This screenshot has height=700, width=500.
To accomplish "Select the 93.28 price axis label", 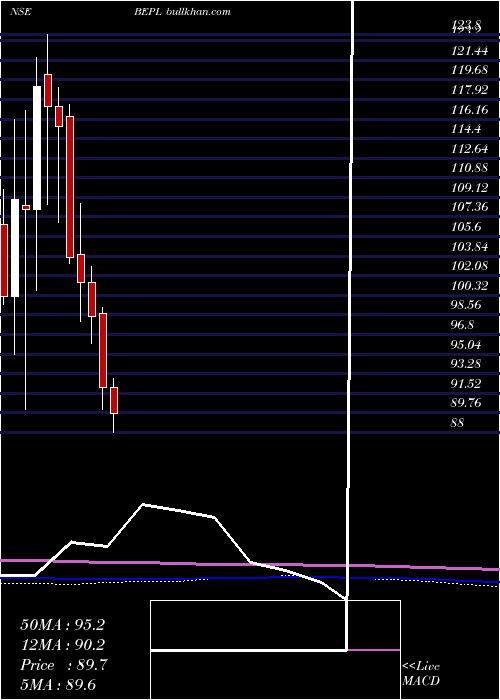I will 466,364.
